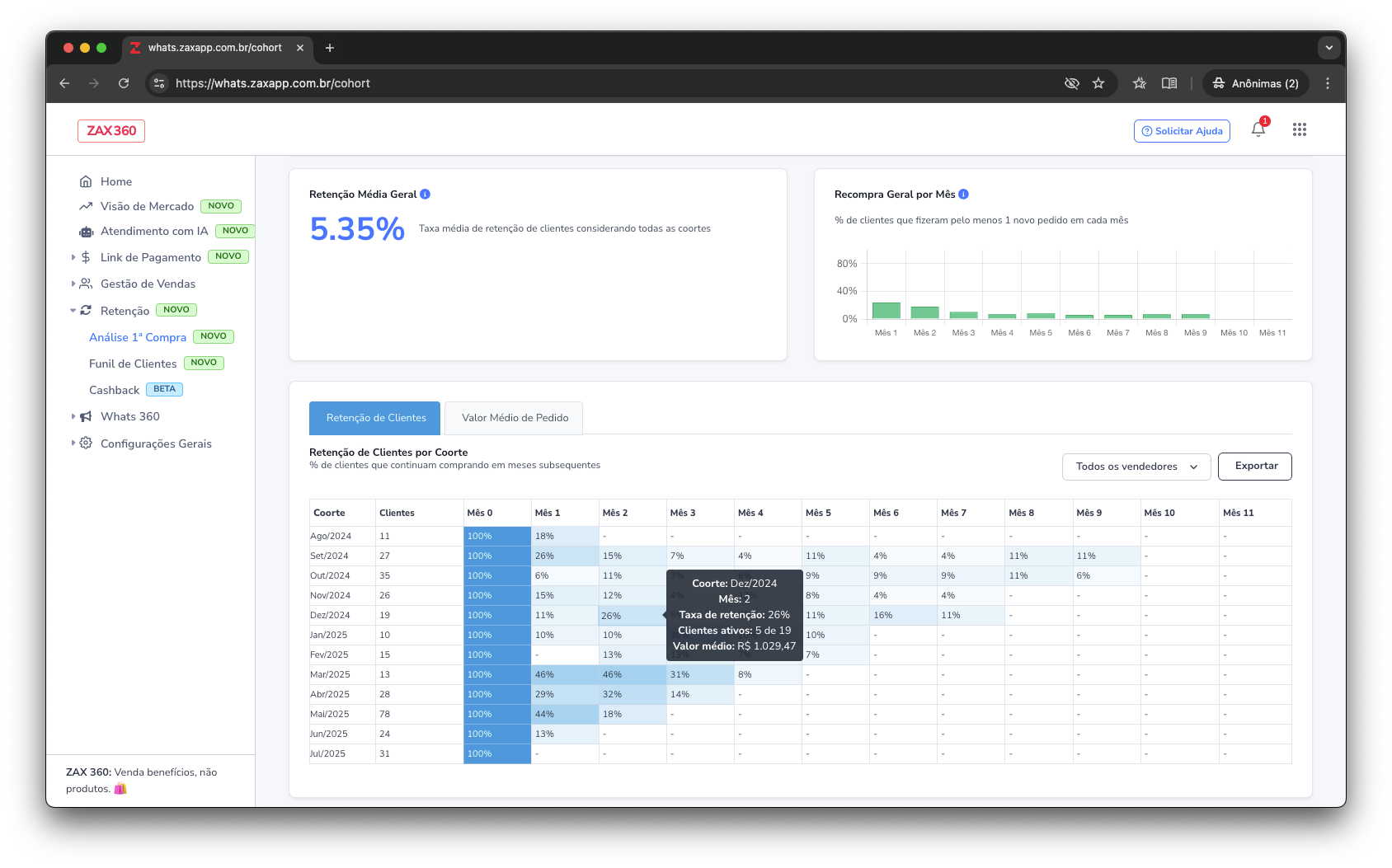Collapse the Retenção sidebar section

pyautogui.click(x=125, y=311)
